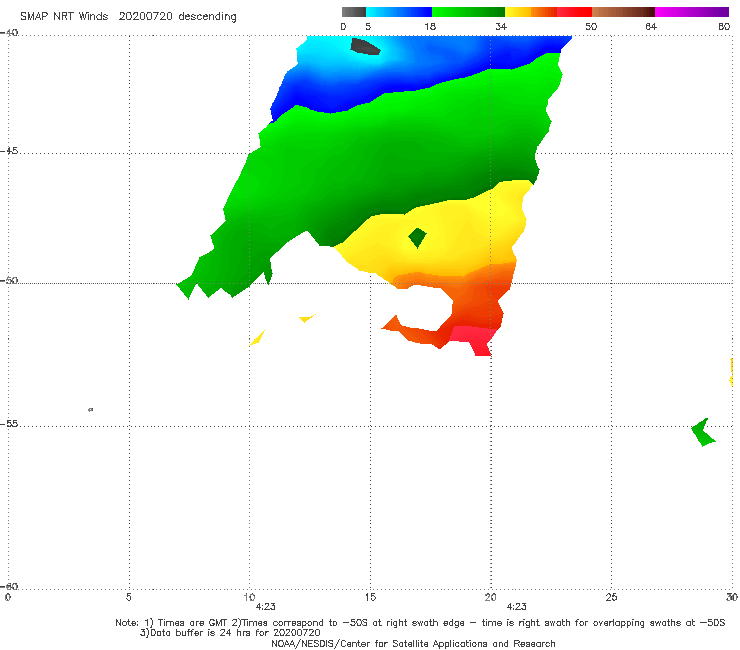Image resolution: width=740 pixels, height=650 pixels.
Task: Click the longitude axis label "20"
Action: tap(491, 597)
